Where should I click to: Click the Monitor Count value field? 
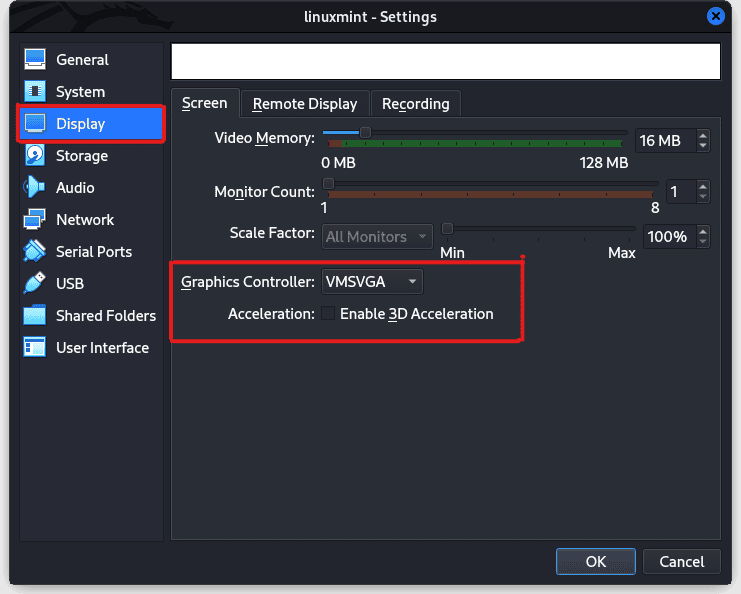pyautogui.click(x=681, y=191)
